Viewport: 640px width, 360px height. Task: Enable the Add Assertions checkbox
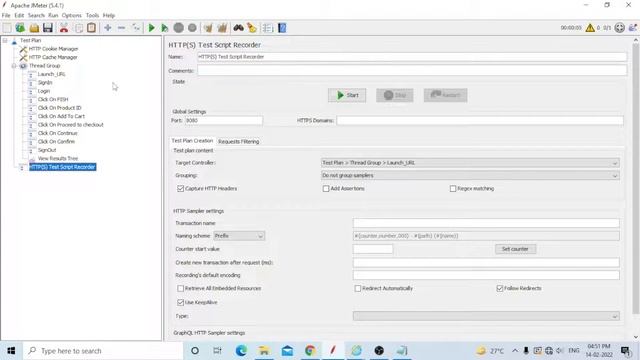[326, 189]
